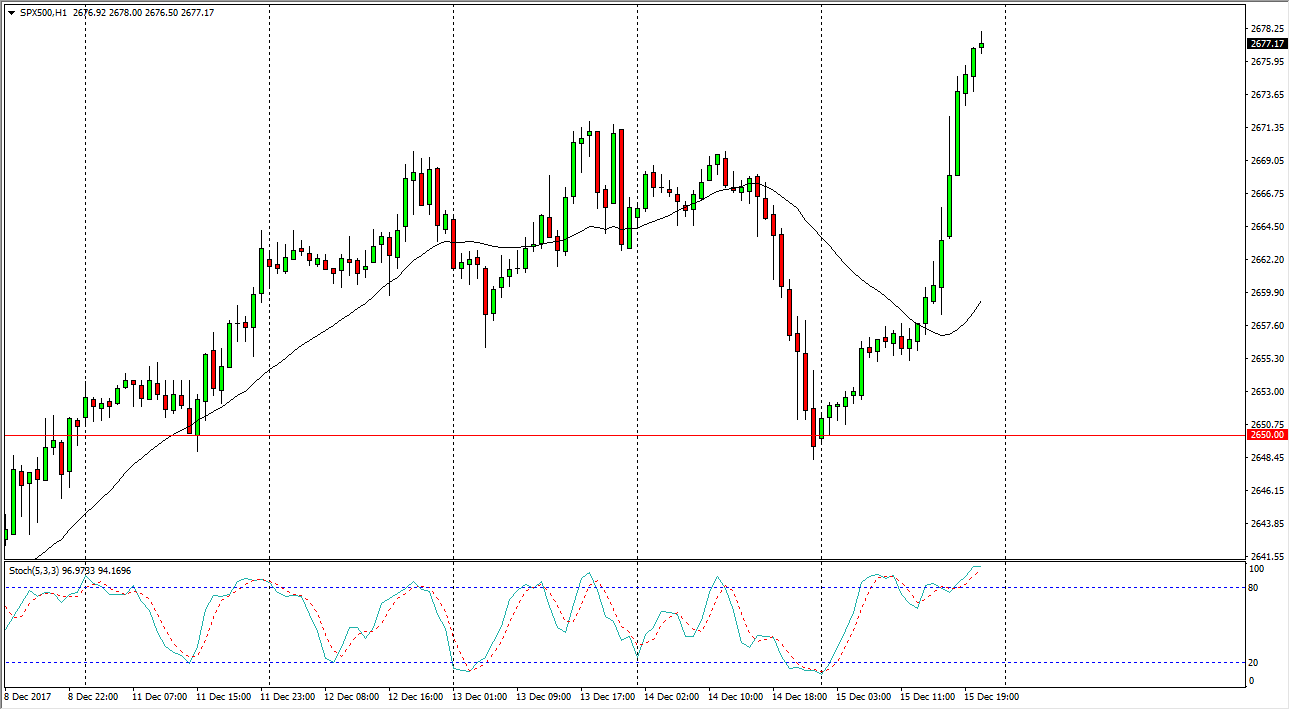
Task: Click the 8 Dec 2017 date label
Action: (30, 696)
